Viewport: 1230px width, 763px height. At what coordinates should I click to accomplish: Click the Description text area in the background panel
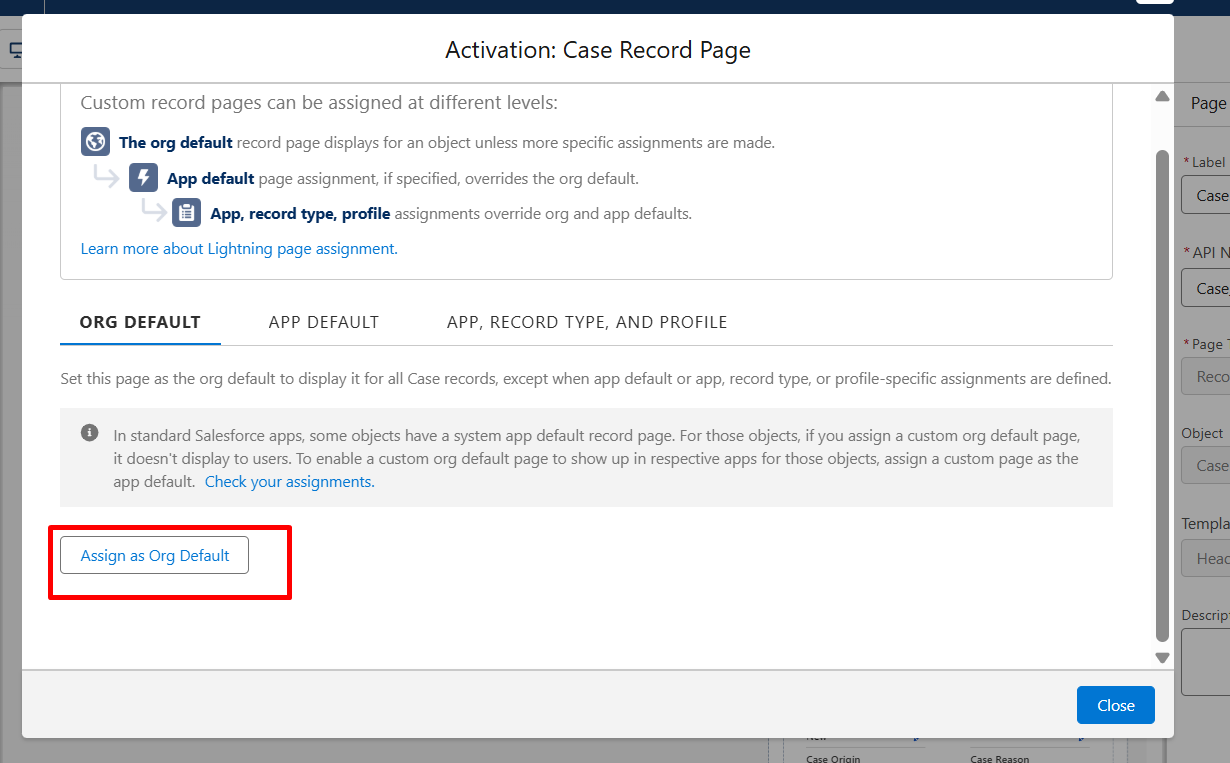pos(1206,662)
